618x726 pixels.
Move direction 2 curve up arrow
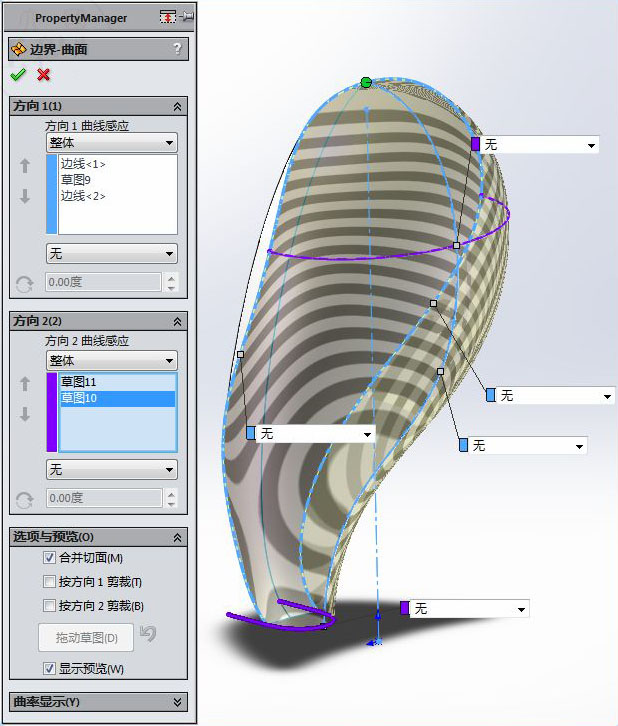pos(25,383)
